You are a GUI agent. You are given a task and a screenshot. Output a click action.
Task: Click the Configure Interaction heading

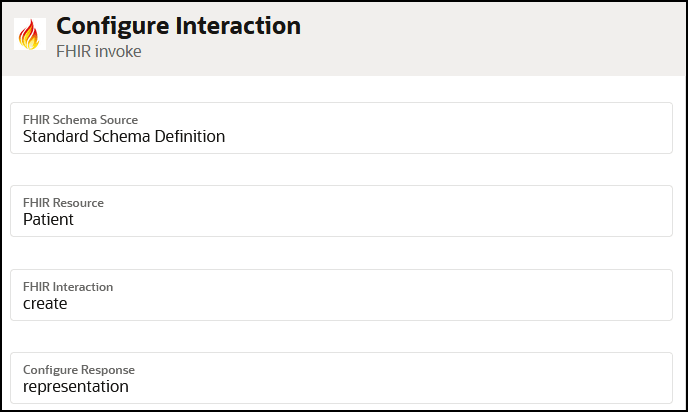[x=178, y=26]
